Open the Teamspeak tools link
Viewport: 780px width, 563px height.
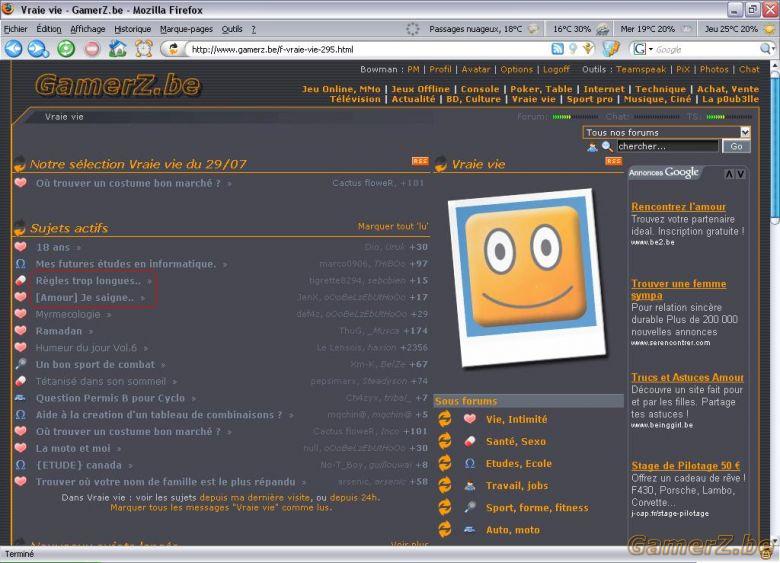click(641, 69)
